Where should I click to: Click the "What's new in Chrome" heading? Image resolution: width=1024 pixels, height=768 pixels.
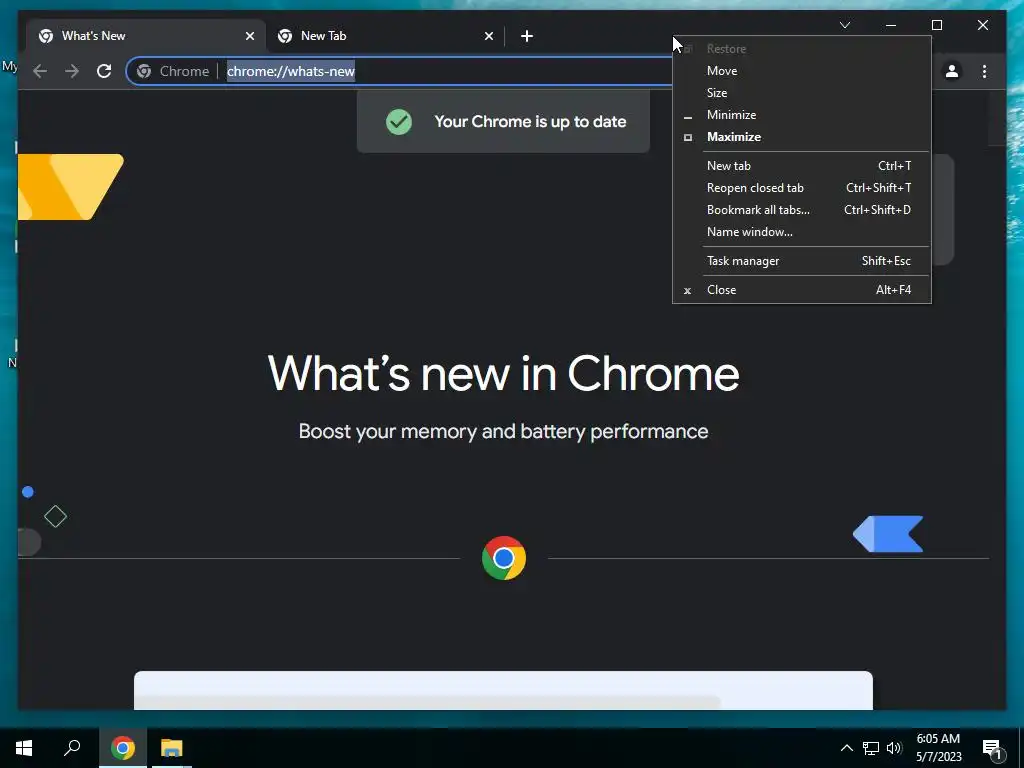[504, 374]
